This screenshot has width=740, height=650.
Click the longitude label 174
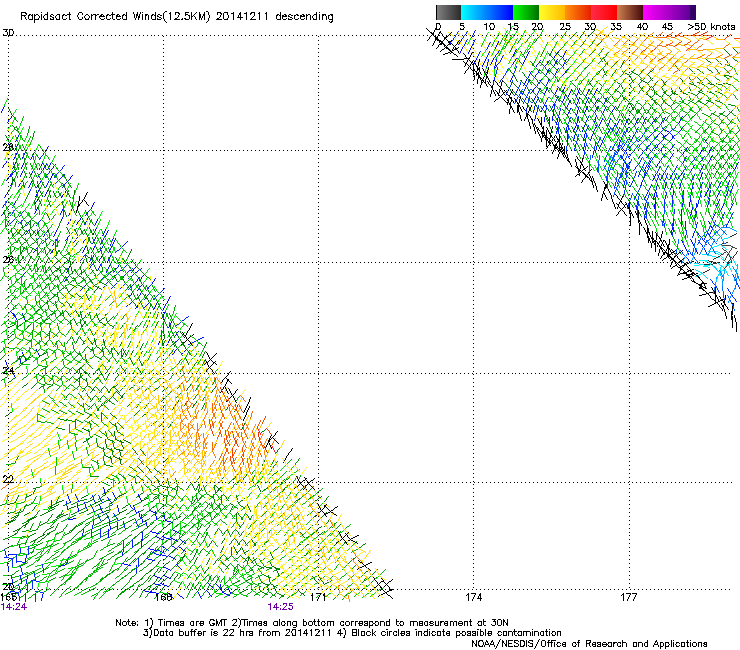(473, 597)
